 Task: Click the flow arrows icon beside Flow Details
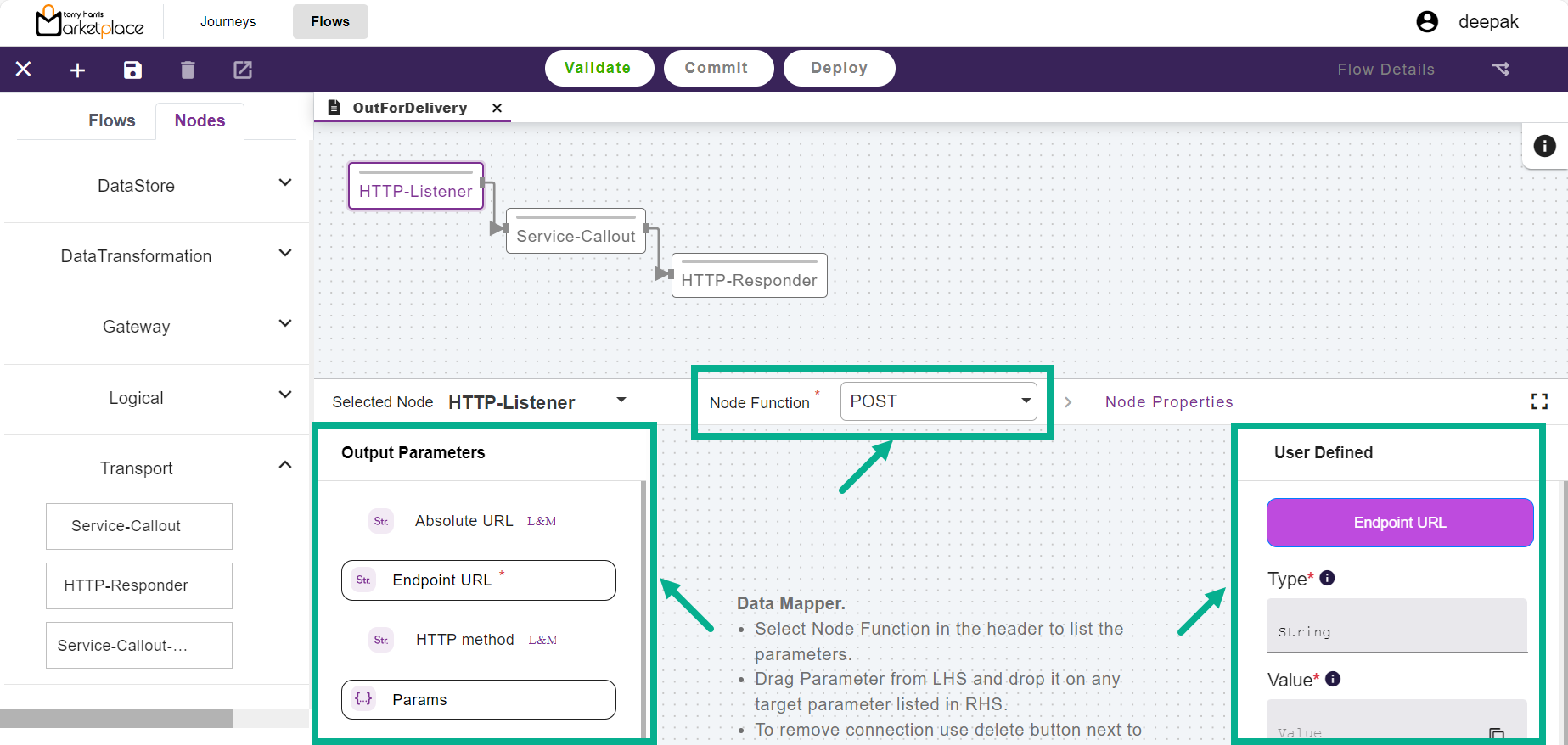(1501, 70)
